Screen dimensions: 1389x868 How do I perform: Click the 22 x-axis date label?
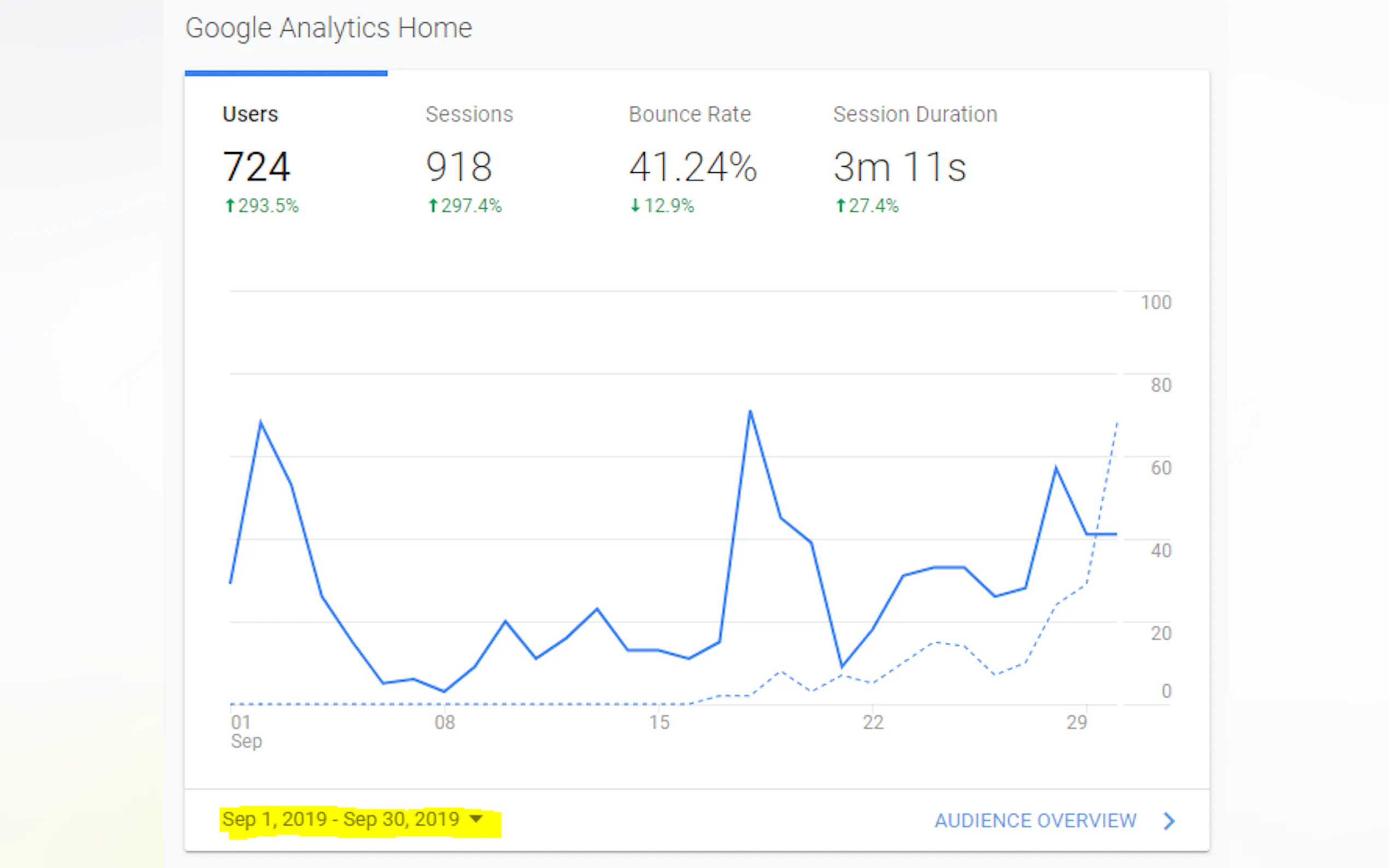pyautogui.click(x=873, y=722)
